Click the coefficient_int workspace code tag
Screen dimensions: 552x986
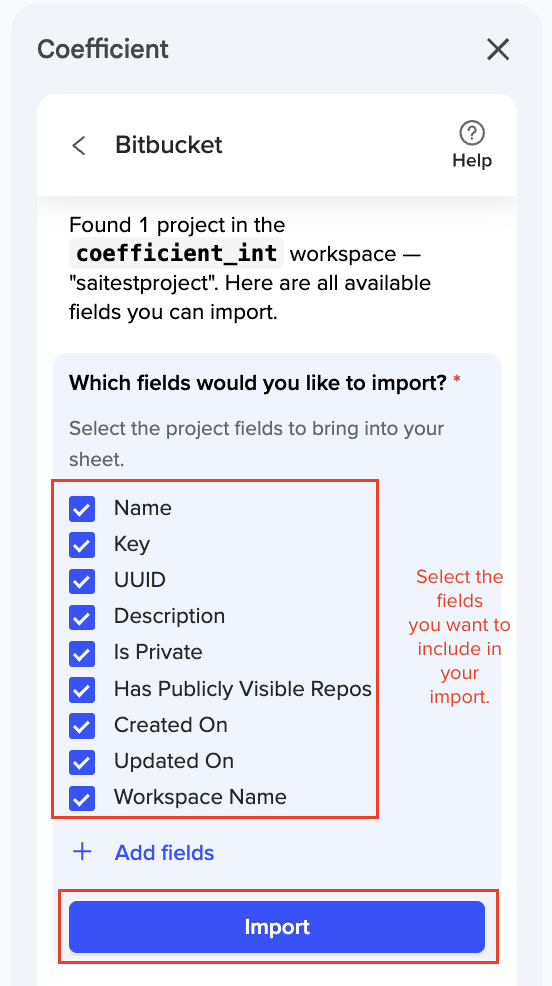(x=177, y=253)
